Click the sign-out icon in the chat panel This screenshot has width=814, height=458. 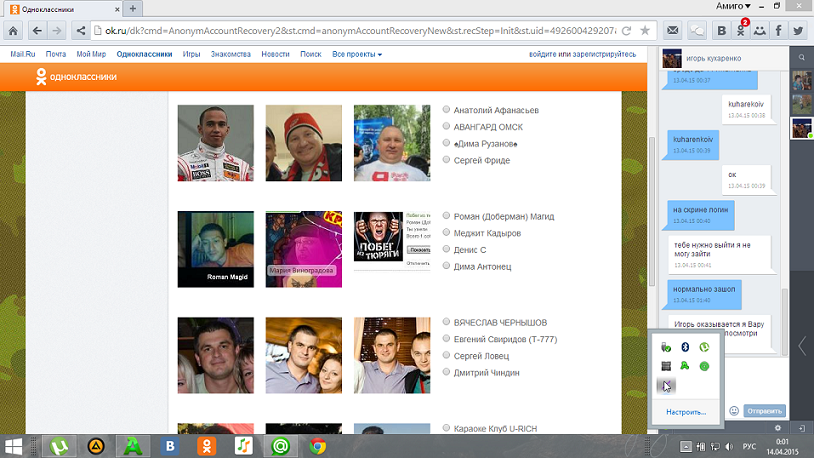click(x=802, y=428)
